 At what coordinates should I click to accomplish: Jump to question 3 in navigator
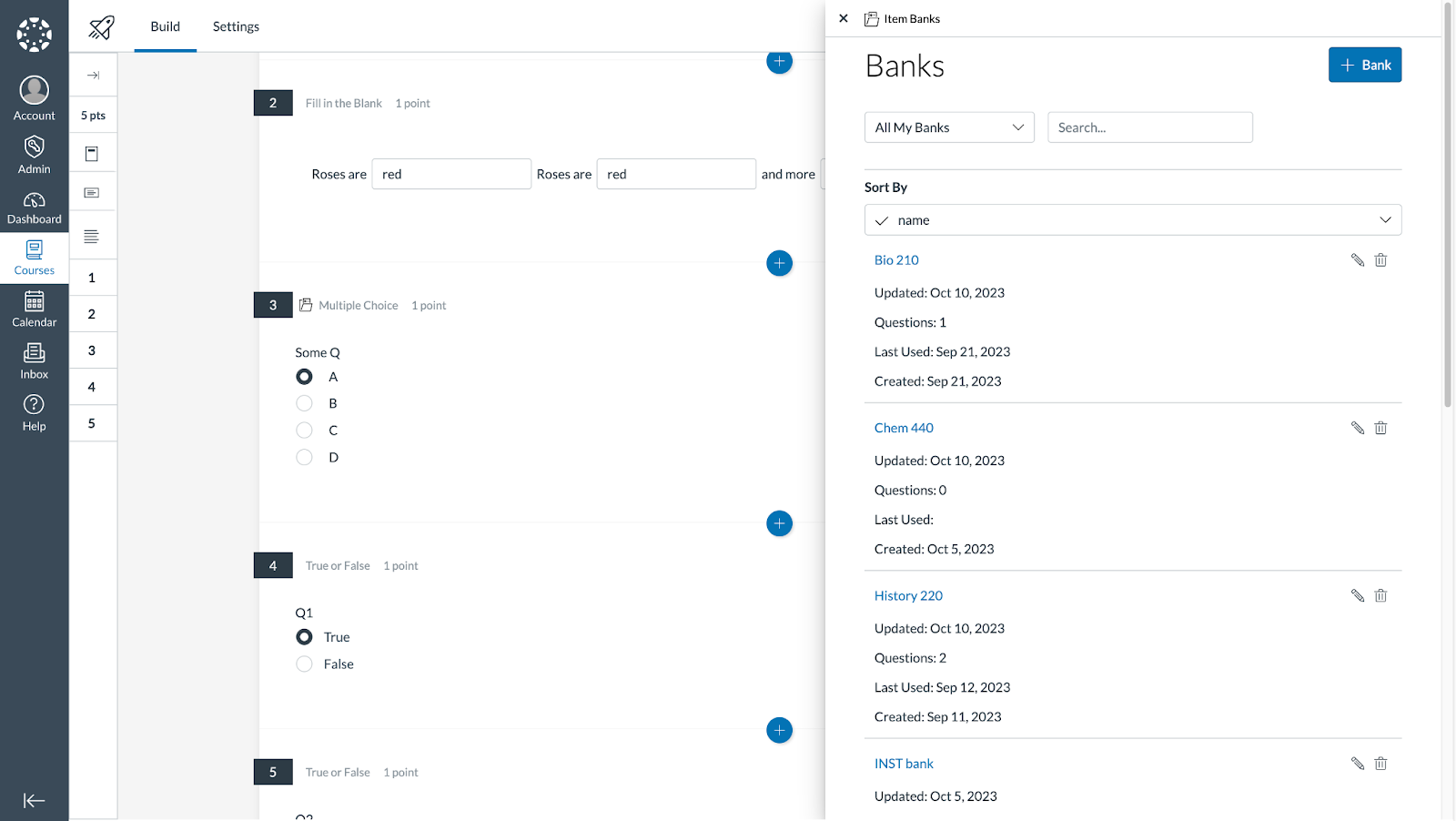click(92, 350)
